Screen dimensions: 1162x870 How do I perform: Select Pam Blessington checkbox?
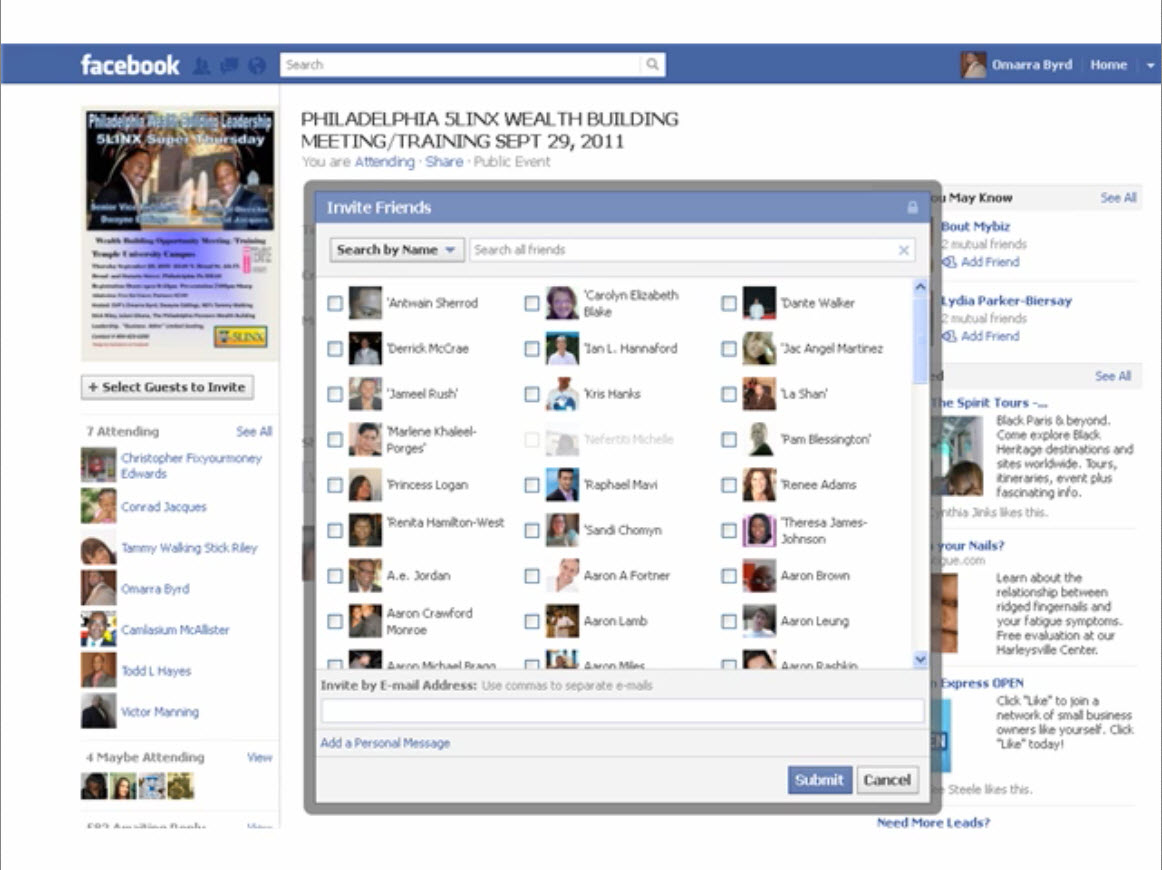[x=728, y=439]
